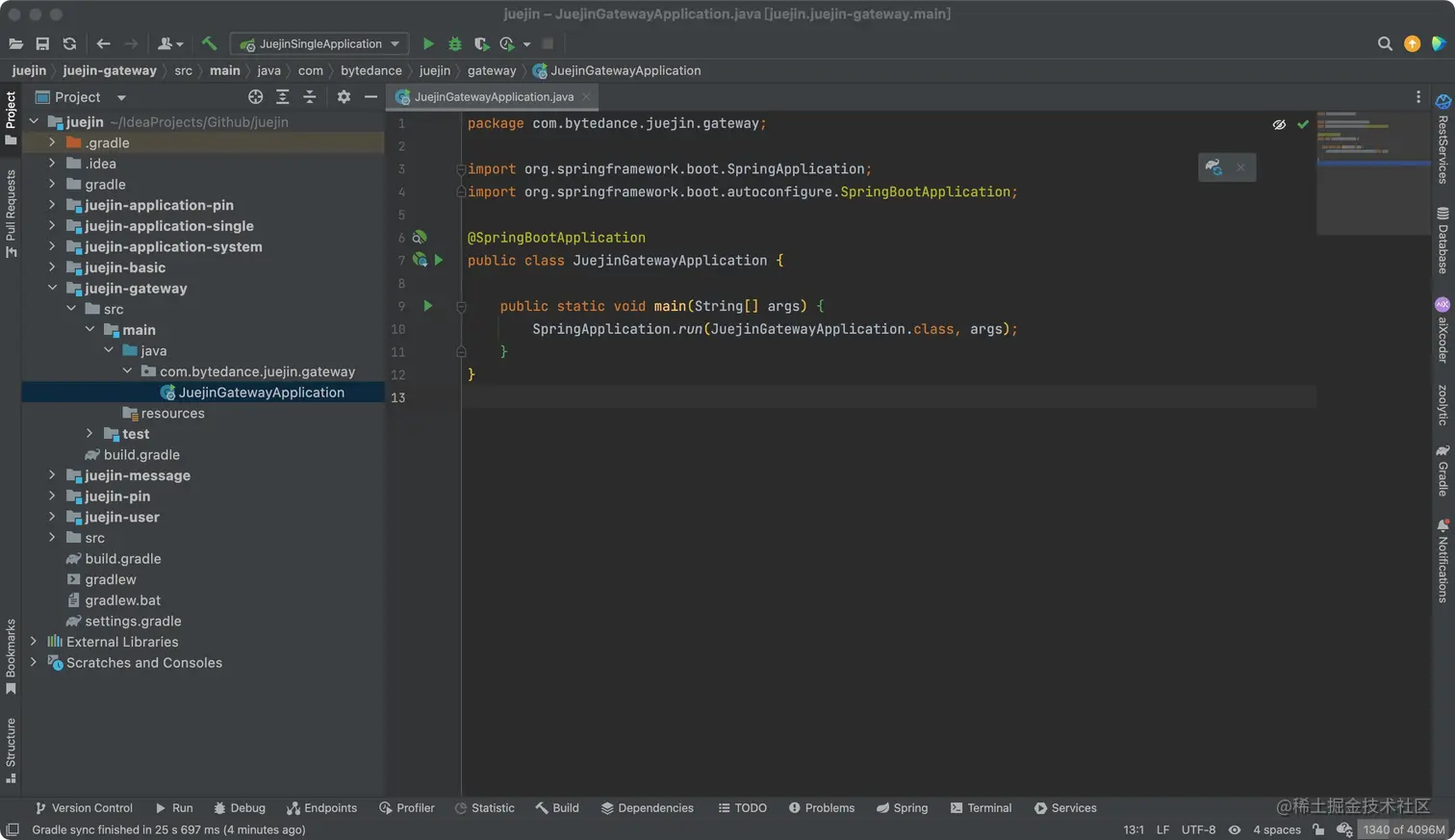Open the Terminal tool tab
Screen dimensions: 1455x840
tap(981, 808)
